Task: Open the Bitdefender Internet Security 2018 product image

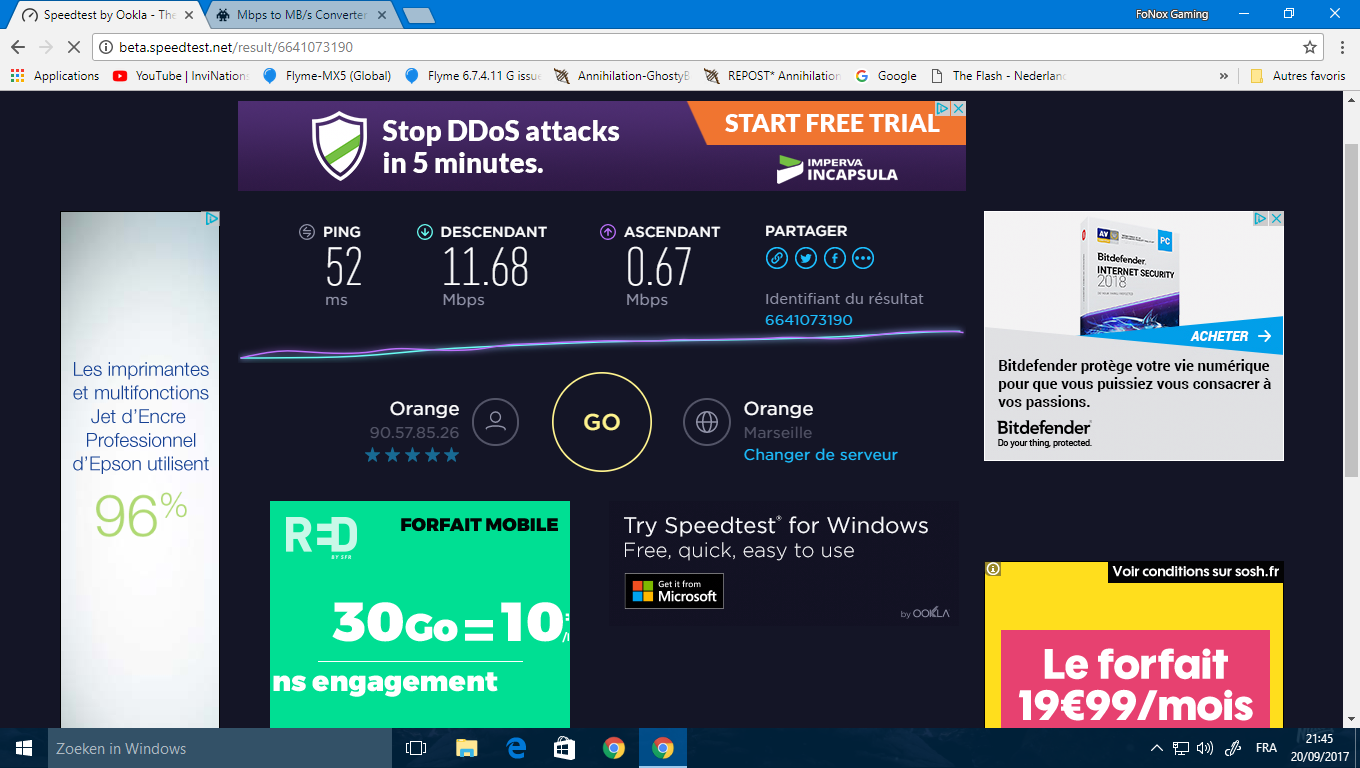Action: 1130,275
